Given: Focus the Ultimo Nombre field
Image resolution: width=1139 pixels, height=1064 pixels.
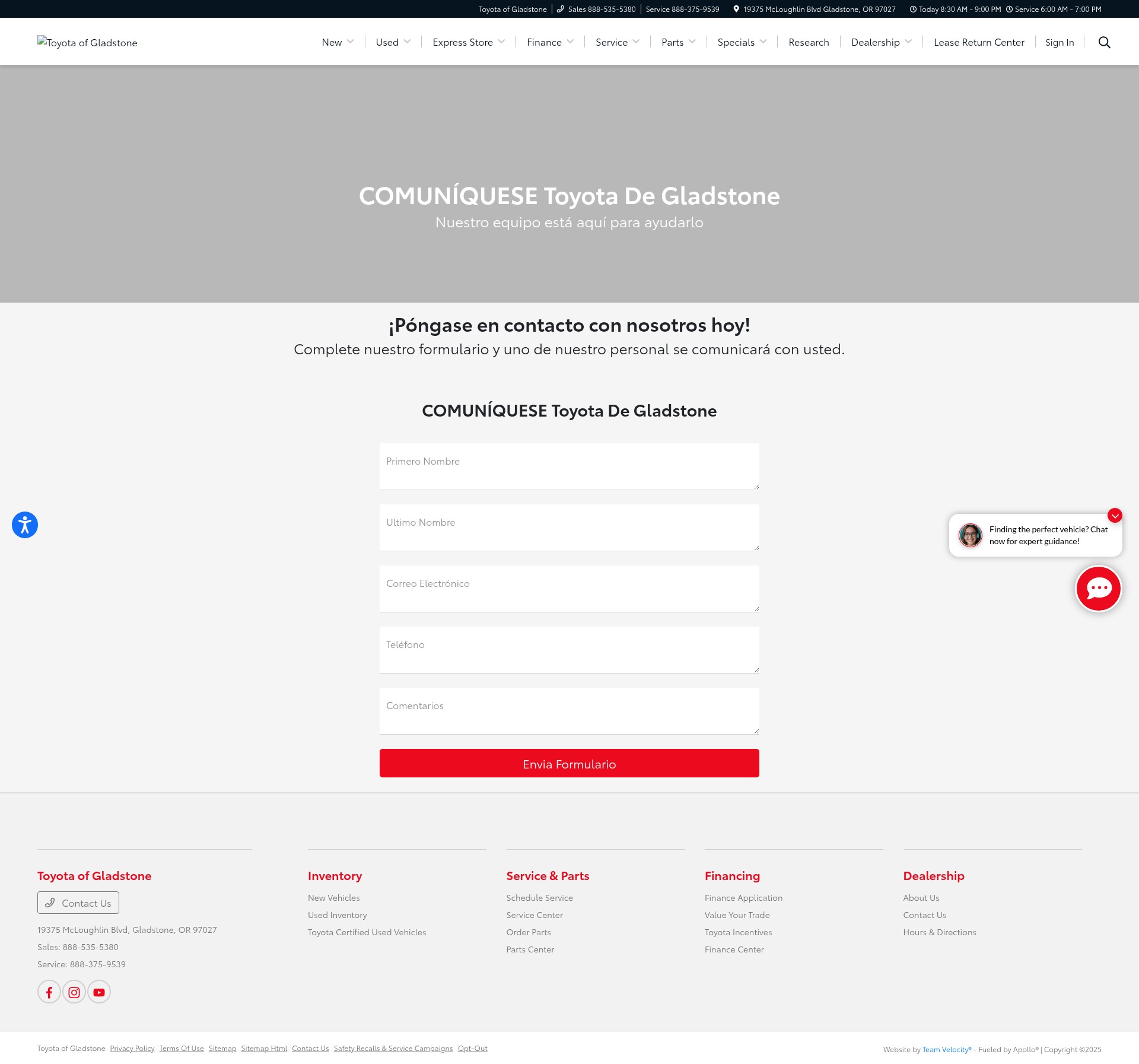Looking at the screenshot, I should click(x=569, y=528).
